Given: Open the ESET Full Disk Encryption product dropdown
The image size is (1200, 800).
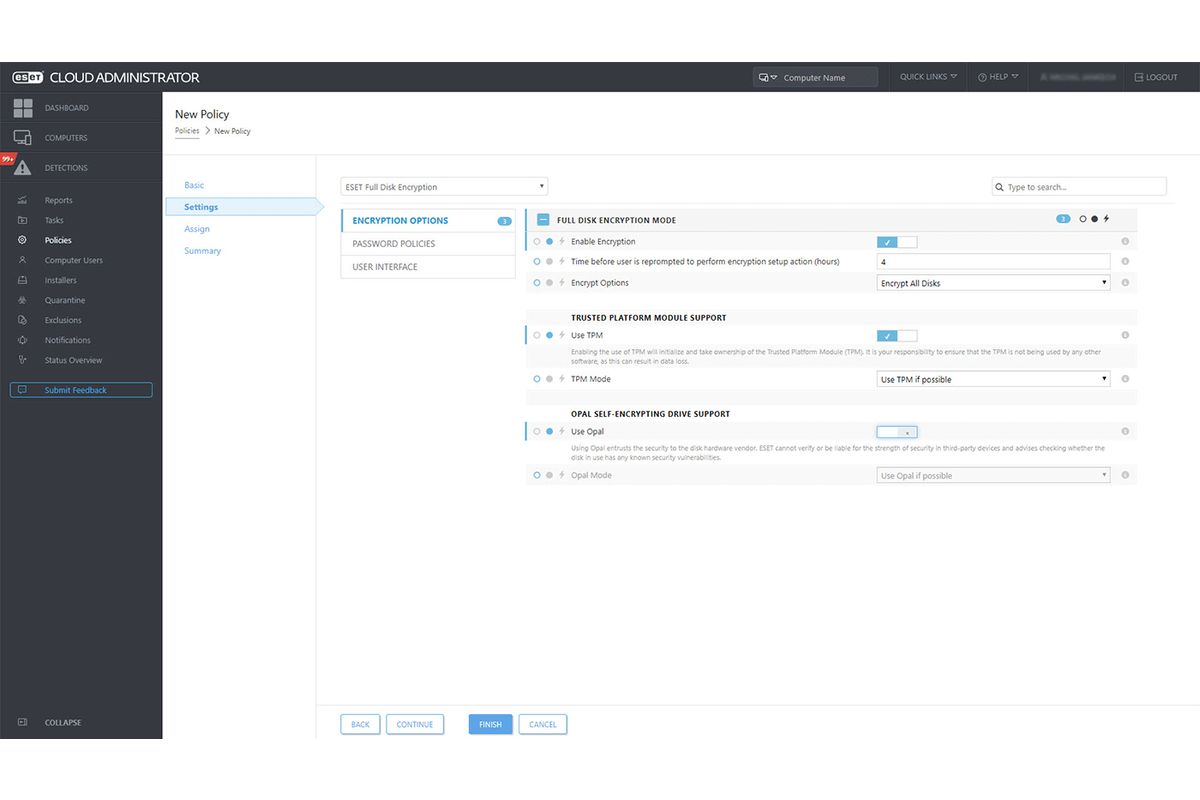Looking at the screenshot, I should pyautogui.click(x=444, y=187).
